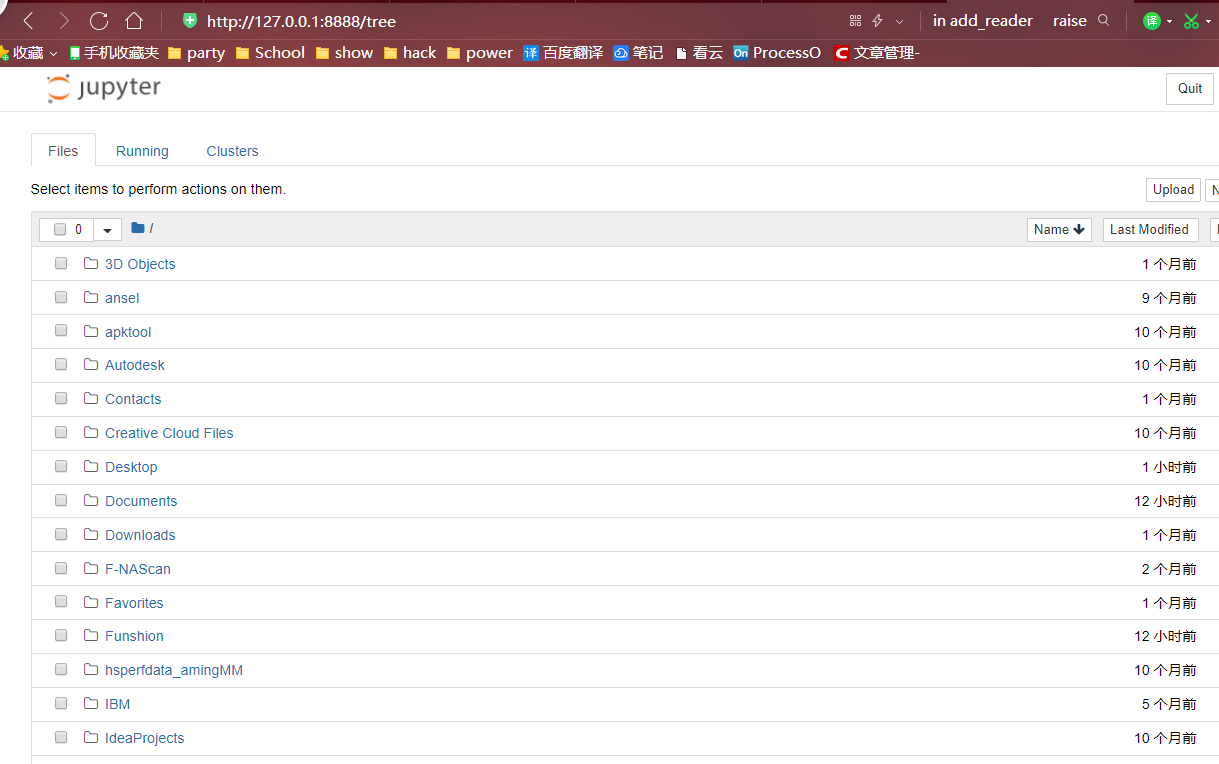Sort files by Name
1219x764 pixels.
tap(1059, 229)
